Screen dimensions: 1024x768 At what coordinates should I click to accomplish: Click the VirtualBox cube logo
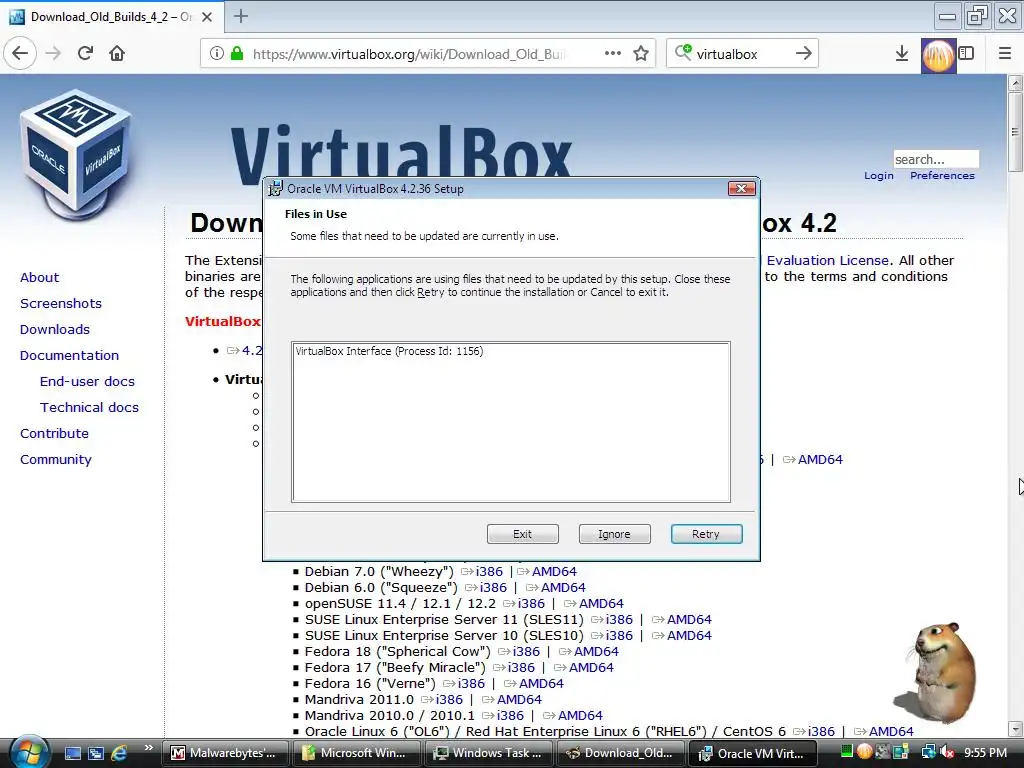coord(76,155)
